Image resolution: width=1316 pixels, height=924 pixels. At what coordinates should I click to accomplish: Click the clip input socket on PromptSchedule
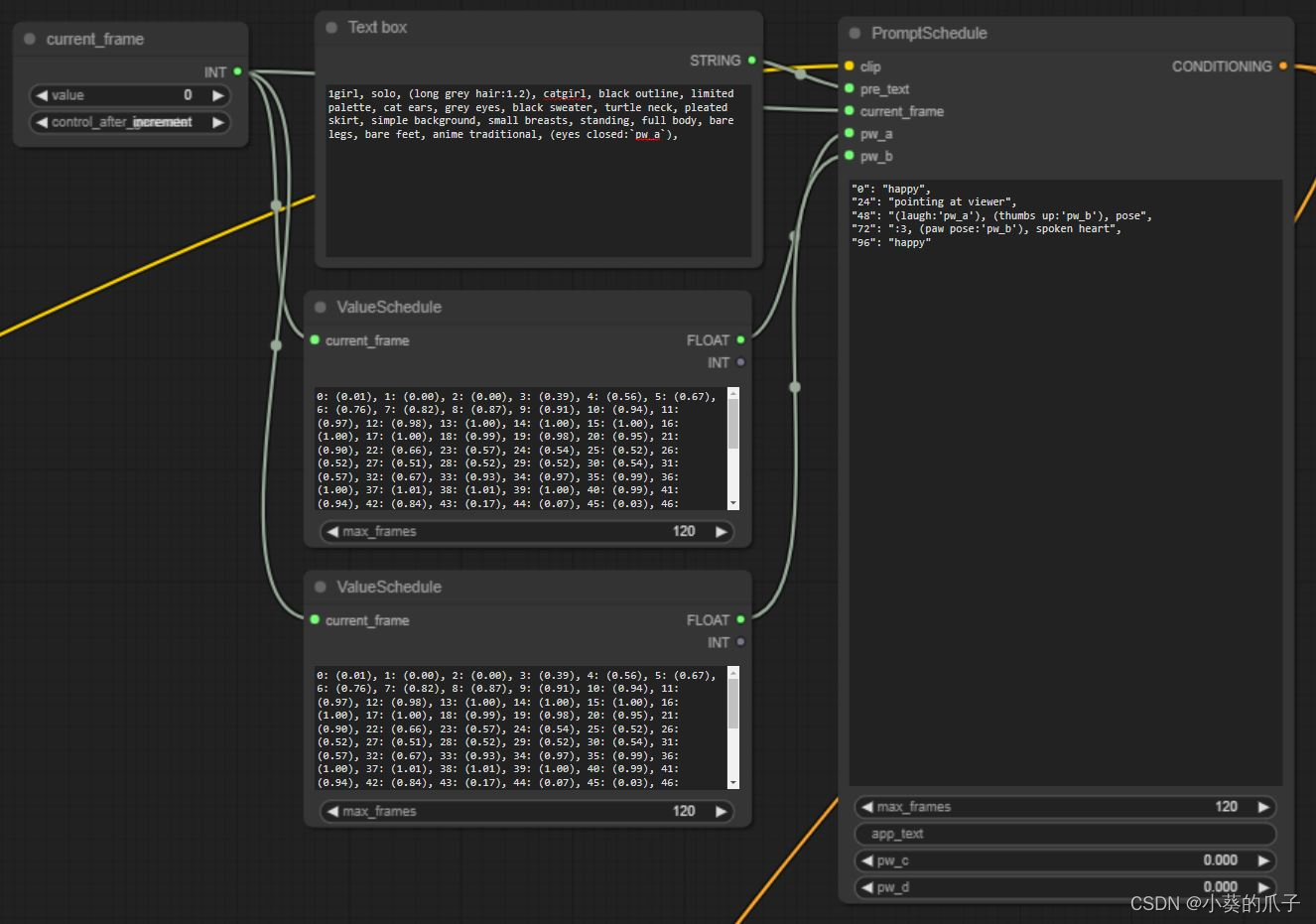click(850, 66)
